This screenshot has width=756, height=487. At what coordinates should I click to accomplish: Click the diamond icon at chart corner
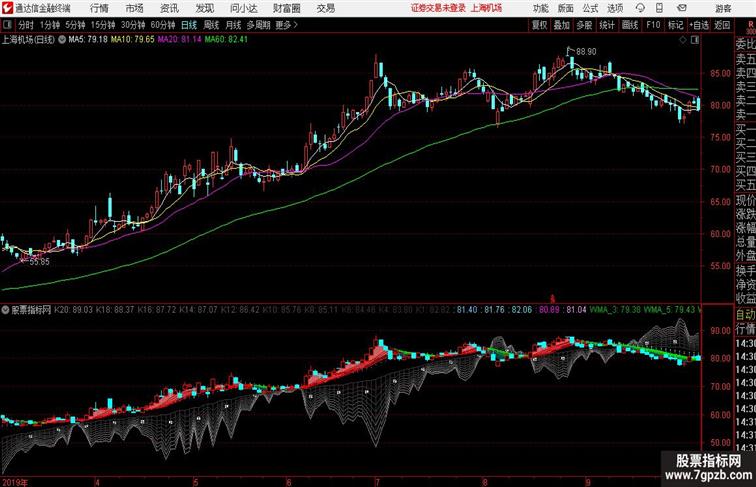click(x=683, y=40)
